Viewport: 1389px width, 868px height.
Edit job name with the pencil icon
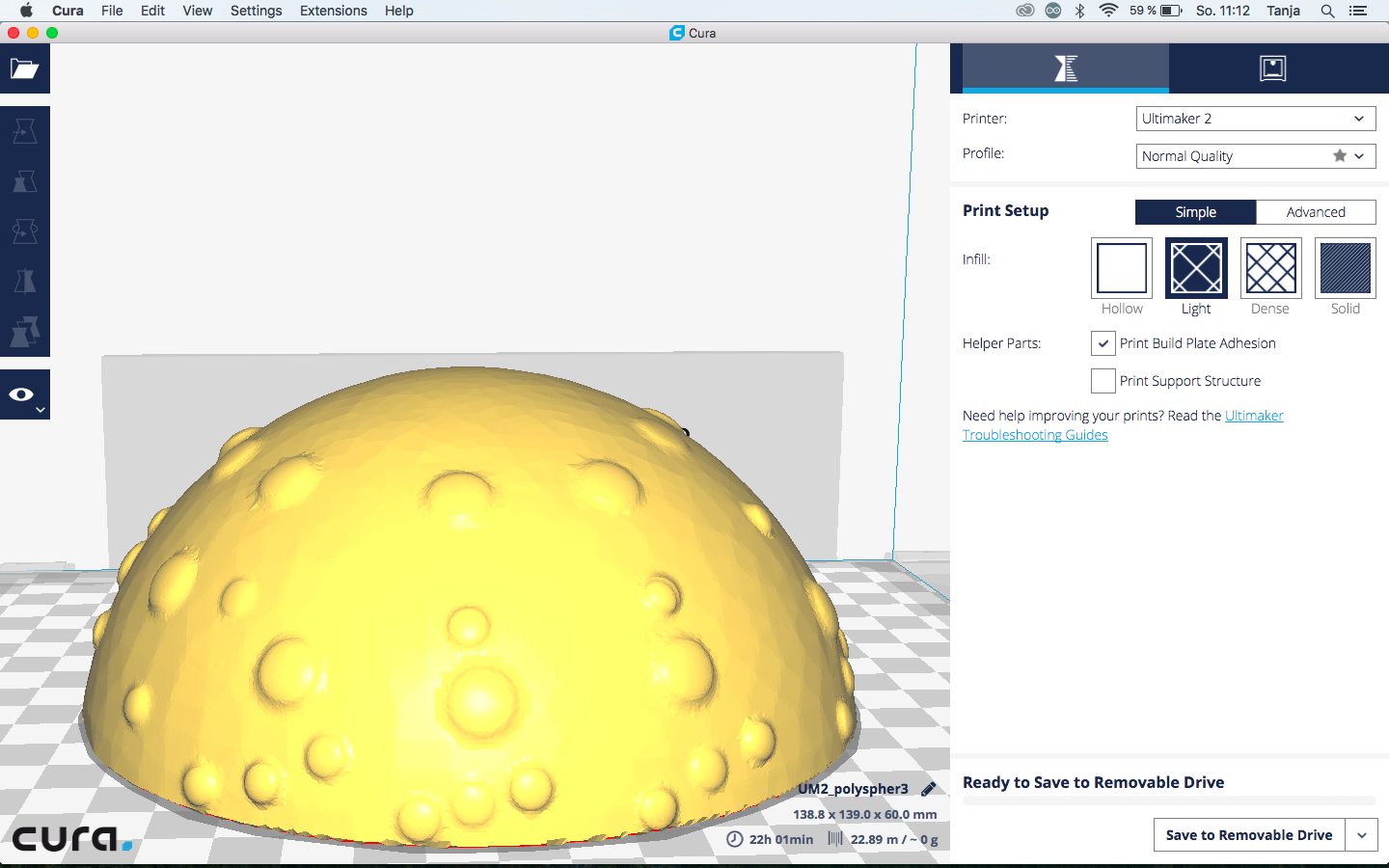[x=928, y=789]
